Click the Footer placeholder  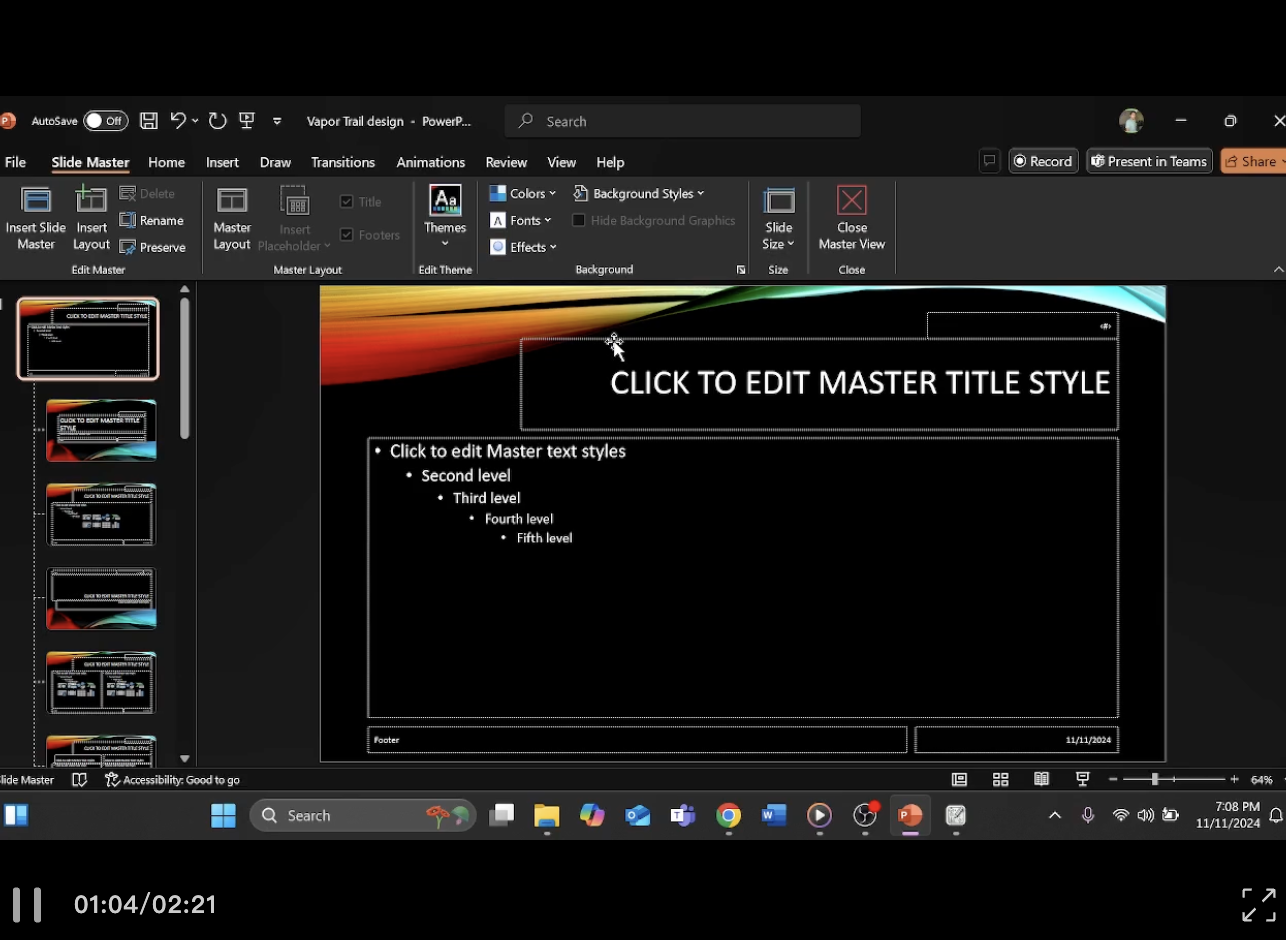[x=637, y=740]
